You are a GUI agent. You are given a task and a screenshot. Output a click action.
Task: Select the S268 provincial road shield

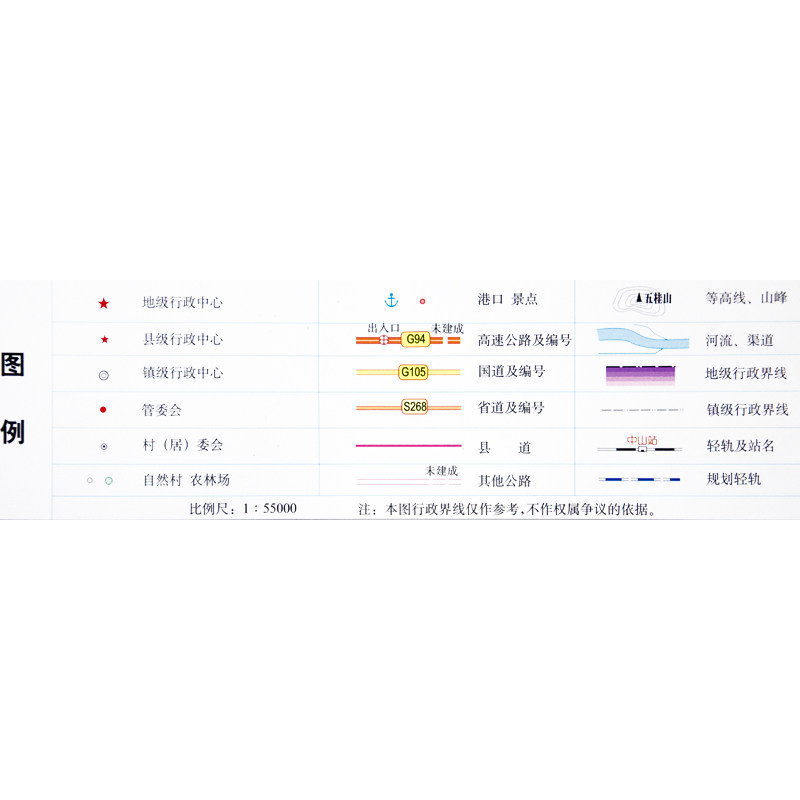(414, 407)
